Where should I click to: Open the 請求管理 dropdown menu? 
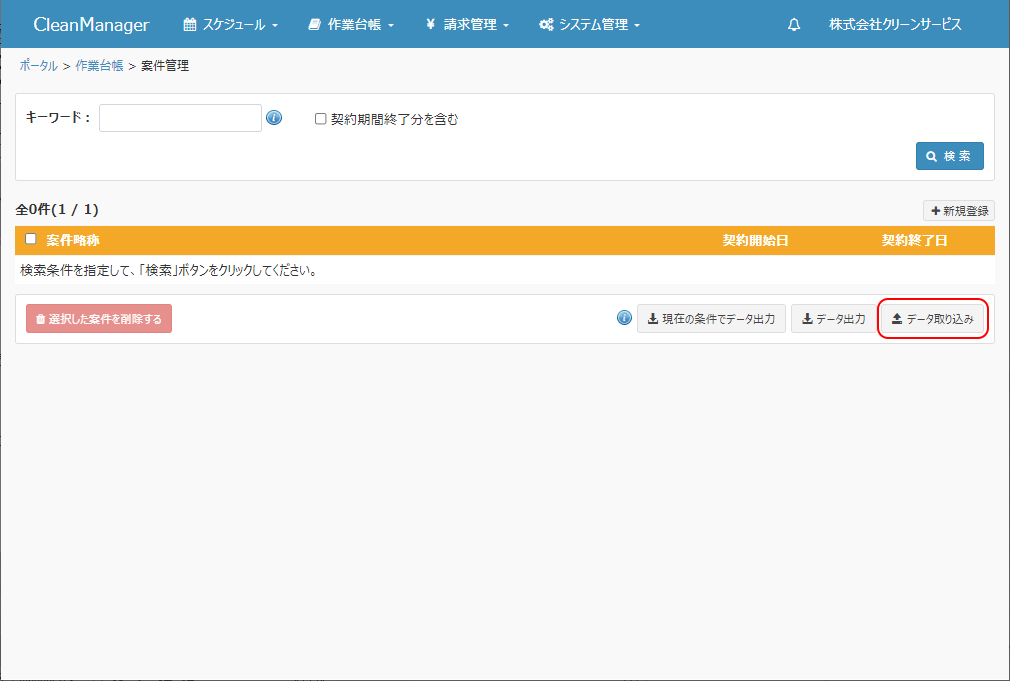pyautogui.click(x=467, y=25)
